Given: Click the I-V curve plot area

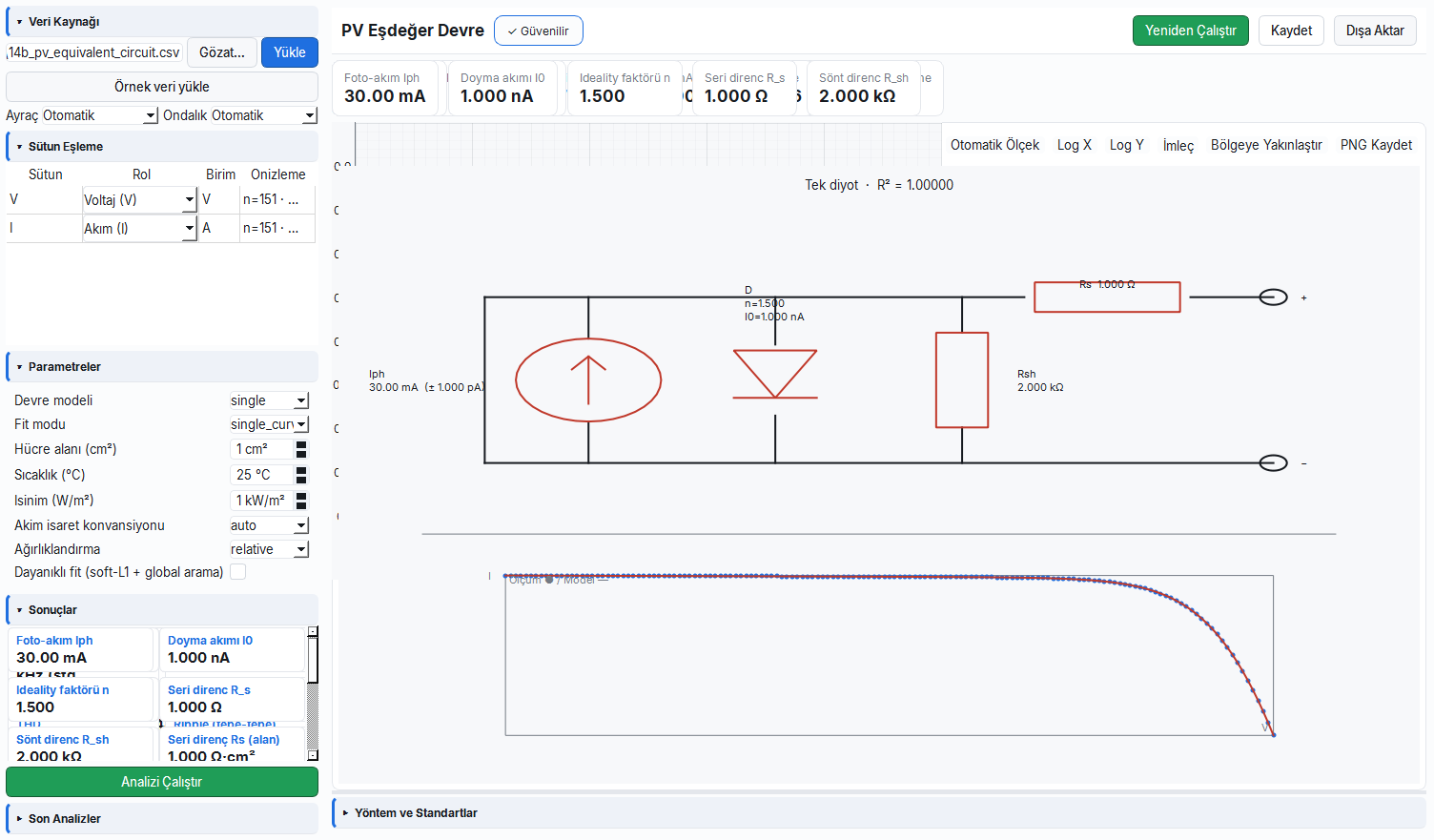Looking at the screenshot, I should (x=889, y=655).
